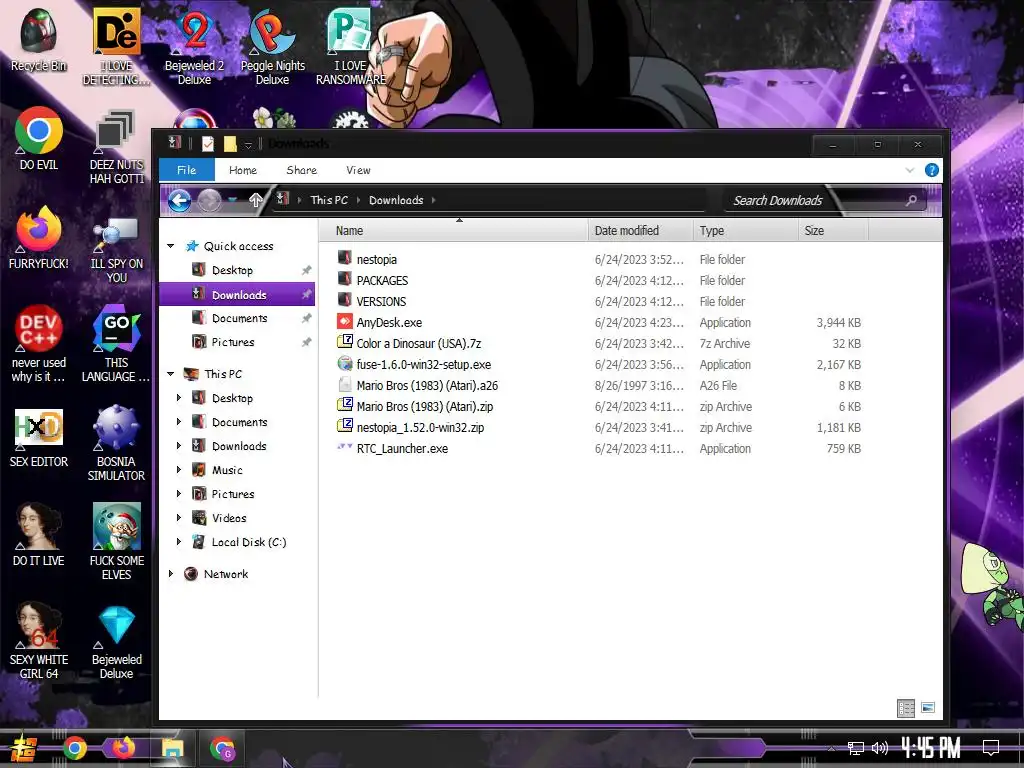Click the search magnifier icon
The width and height of the screenshot is (1024, 768).
(x=911, y=200)
